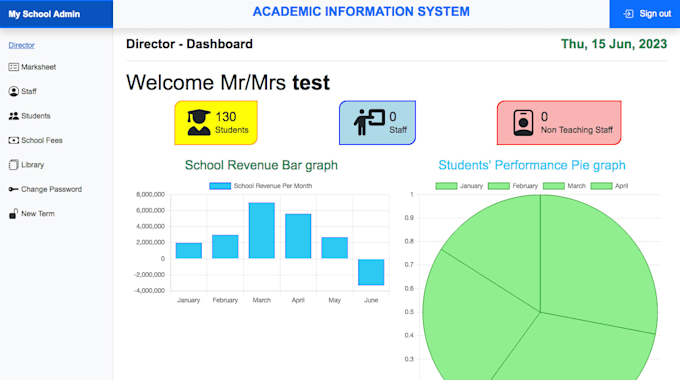Toggle January legend swatch on pie graph

tap(446, 186)
